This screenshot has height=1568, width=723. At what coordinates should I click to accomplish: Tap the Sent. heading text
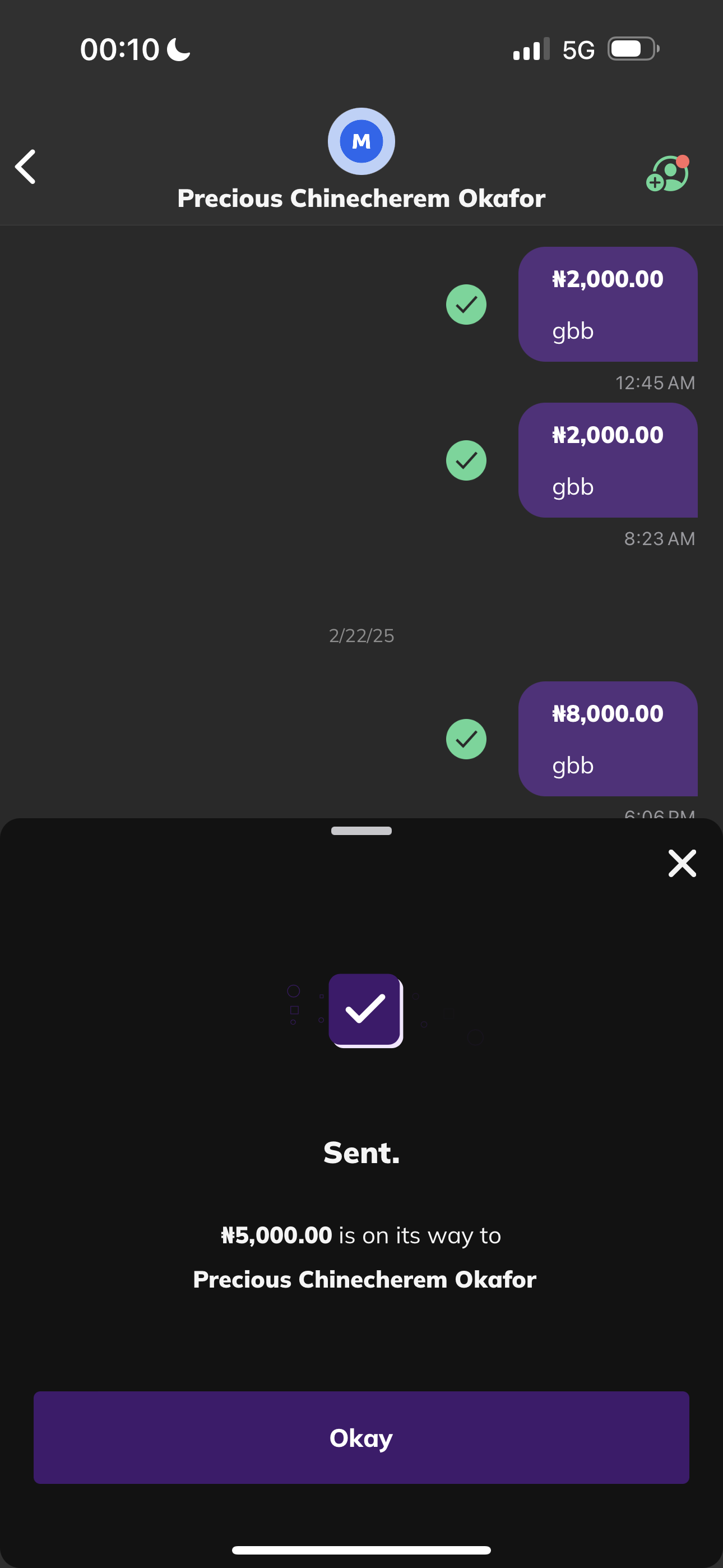click(361, 1153)
